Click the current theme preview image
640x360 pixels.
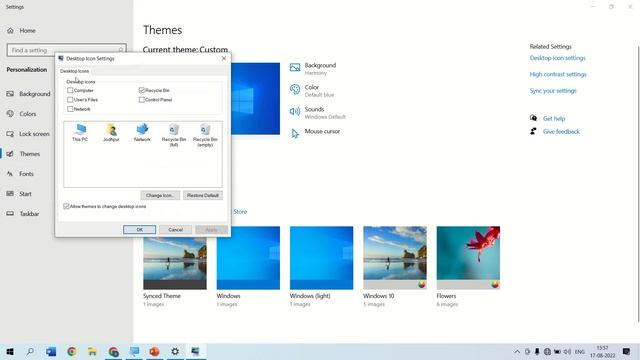[x=256, y=99]
